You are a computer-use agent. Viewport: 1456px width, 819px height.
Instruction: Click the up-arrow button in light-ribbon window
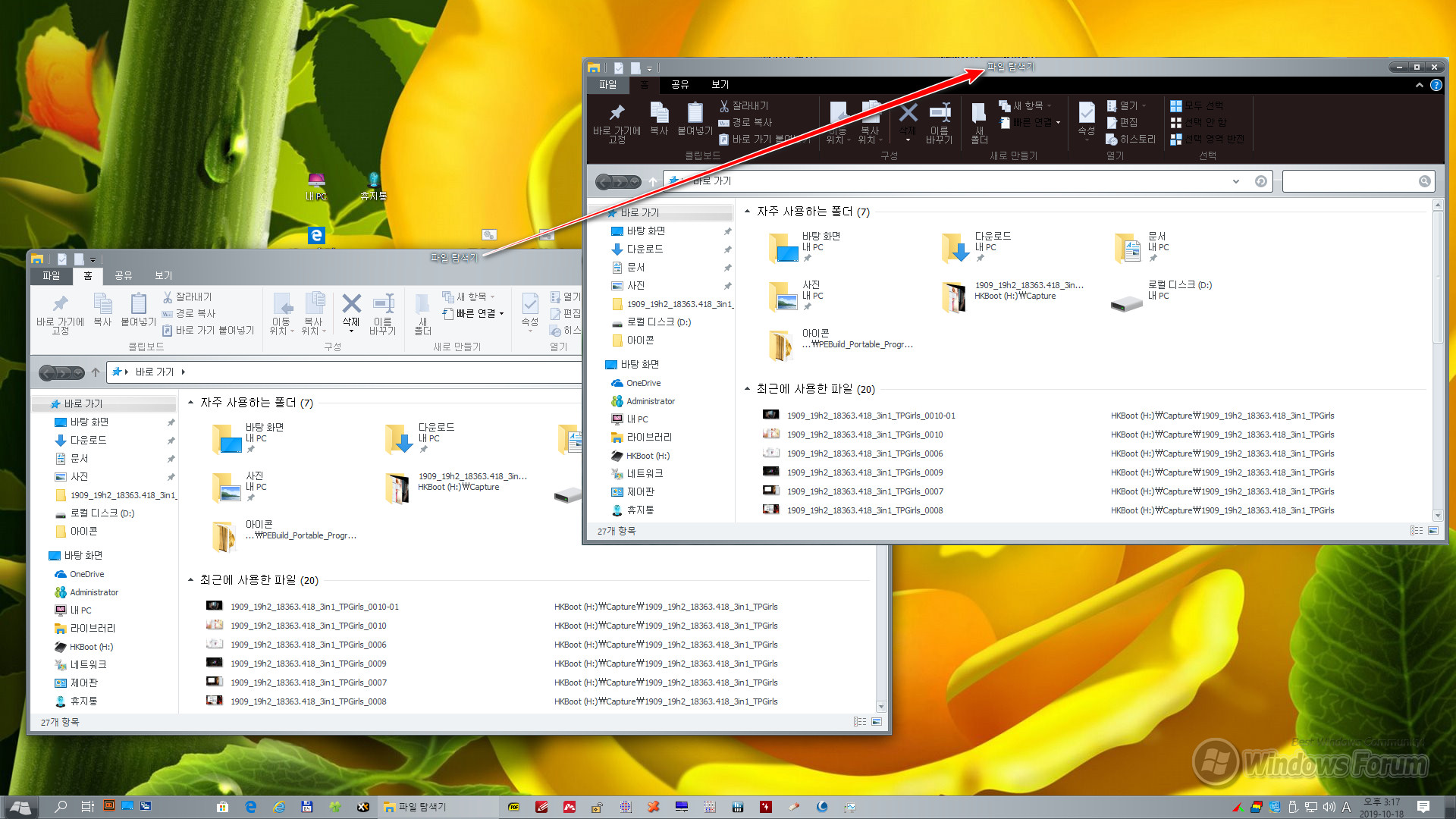tap(96, 372)
